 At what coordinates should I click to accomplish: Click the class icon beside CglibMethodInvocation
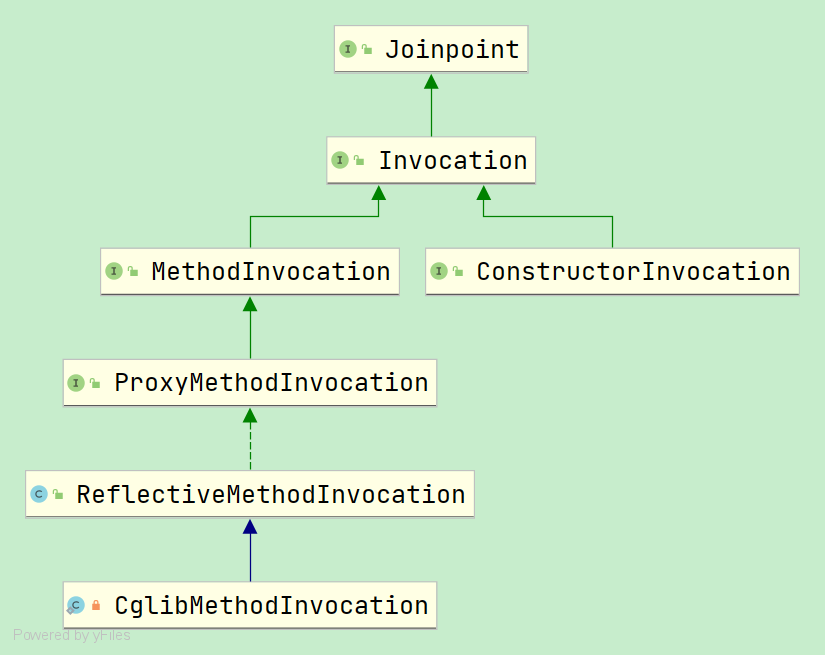point(76,605)
